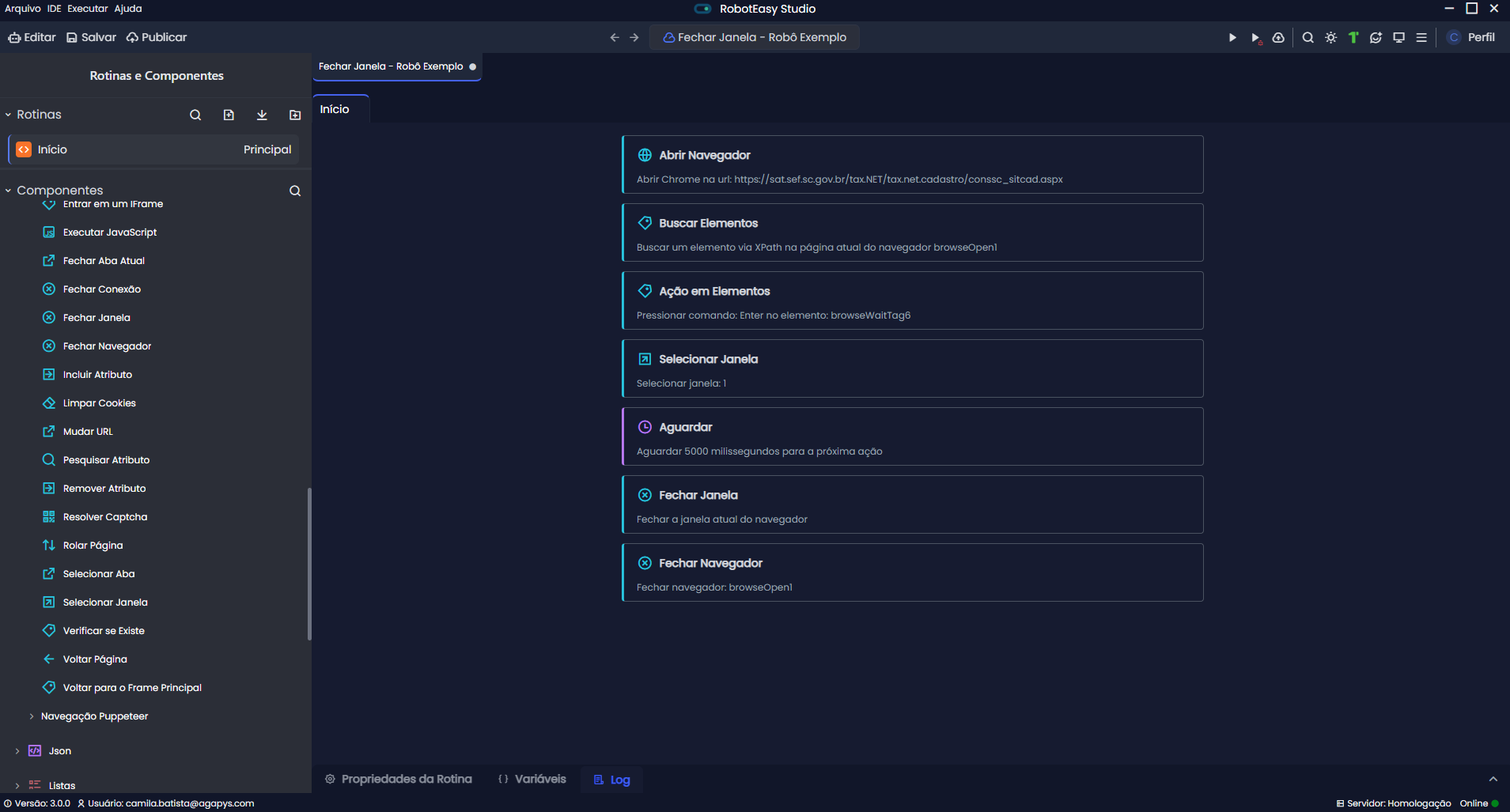1510x812 pixels.
Task: Switch to the Variáveis tab
Action: 532,779
